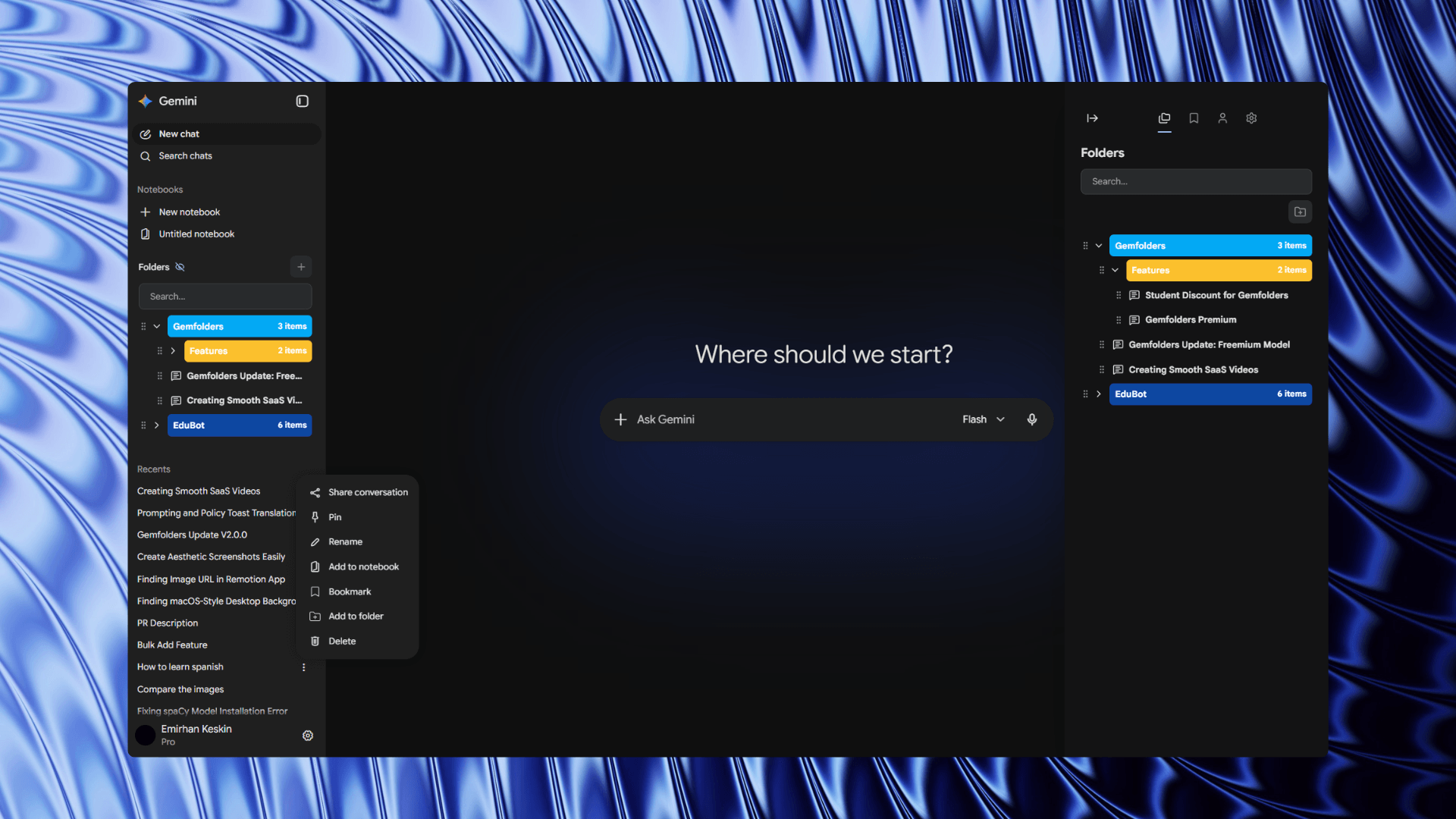
Task: Select Gemfolders folder in right panel
Action: pyautogui.click(x=1210, y=246)
